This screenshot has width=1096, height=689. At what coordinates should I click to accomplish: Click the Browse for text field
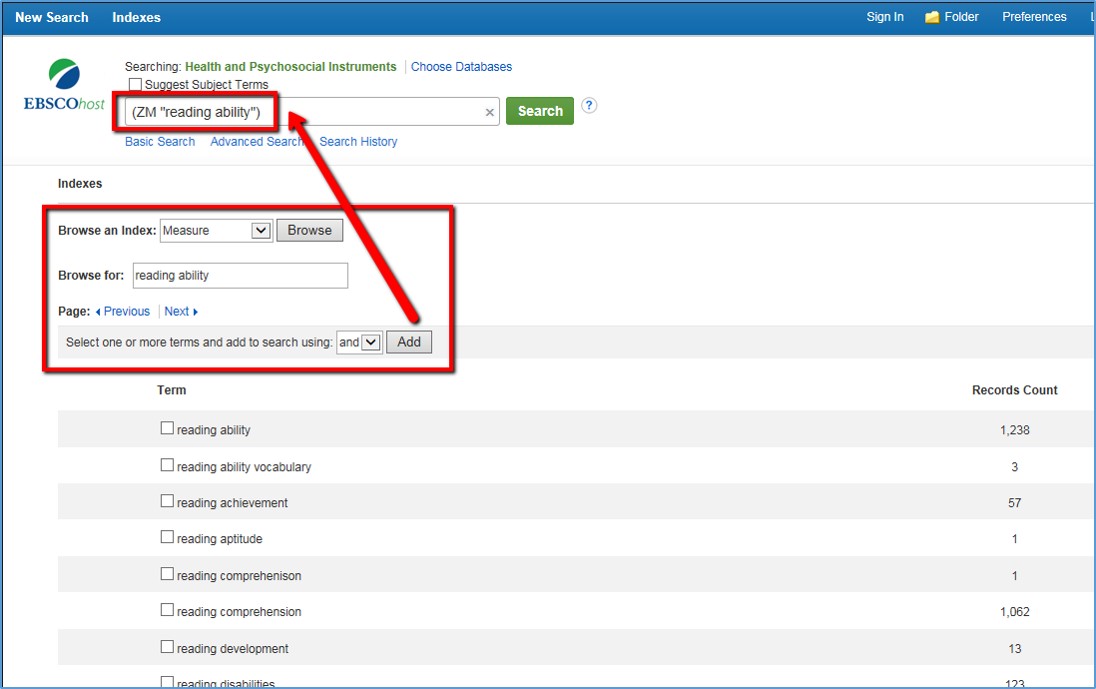(x=240, y=275)
